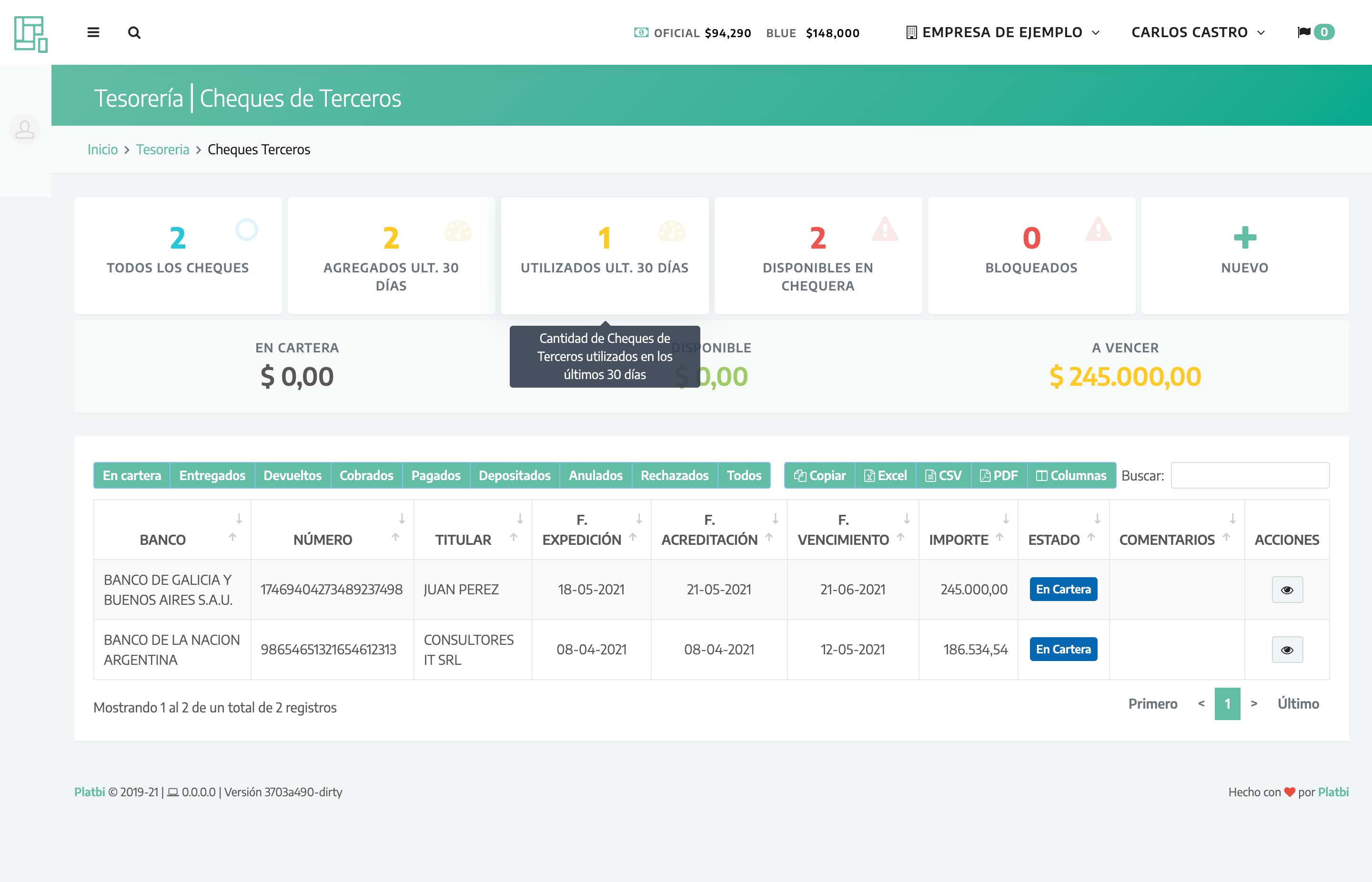Click the number 17469404273489237498 cell
The width and height of the screenshot is (1372, 882).
[332, 589]
